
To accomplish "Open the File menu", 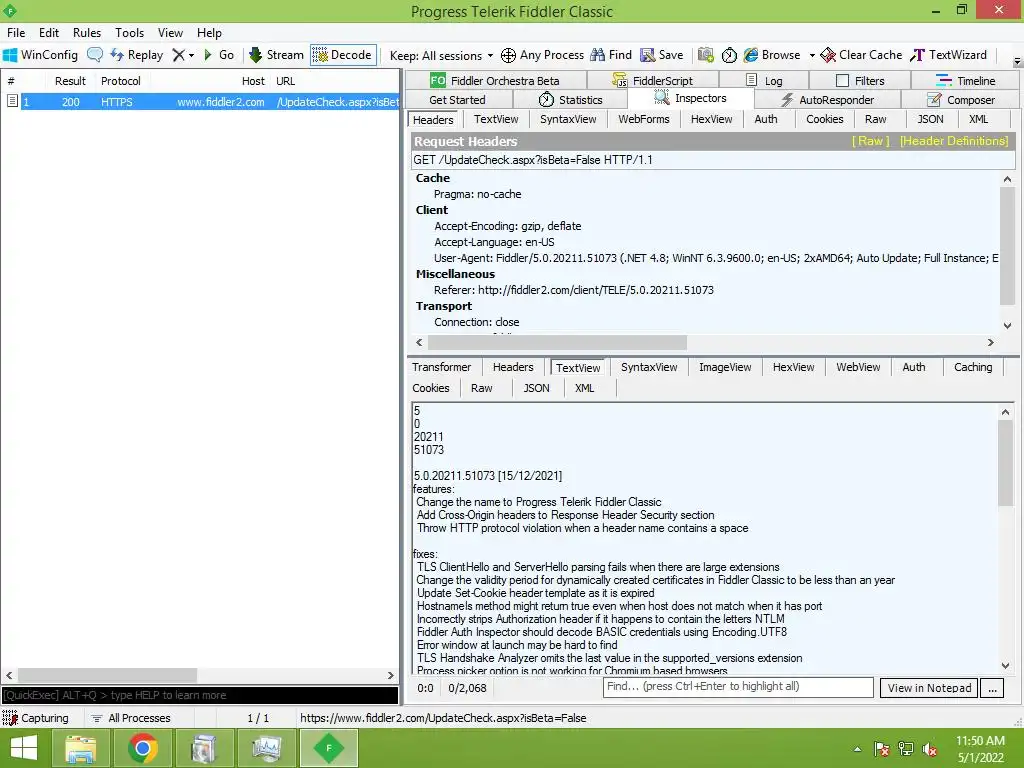I will (x=16, y=33).
